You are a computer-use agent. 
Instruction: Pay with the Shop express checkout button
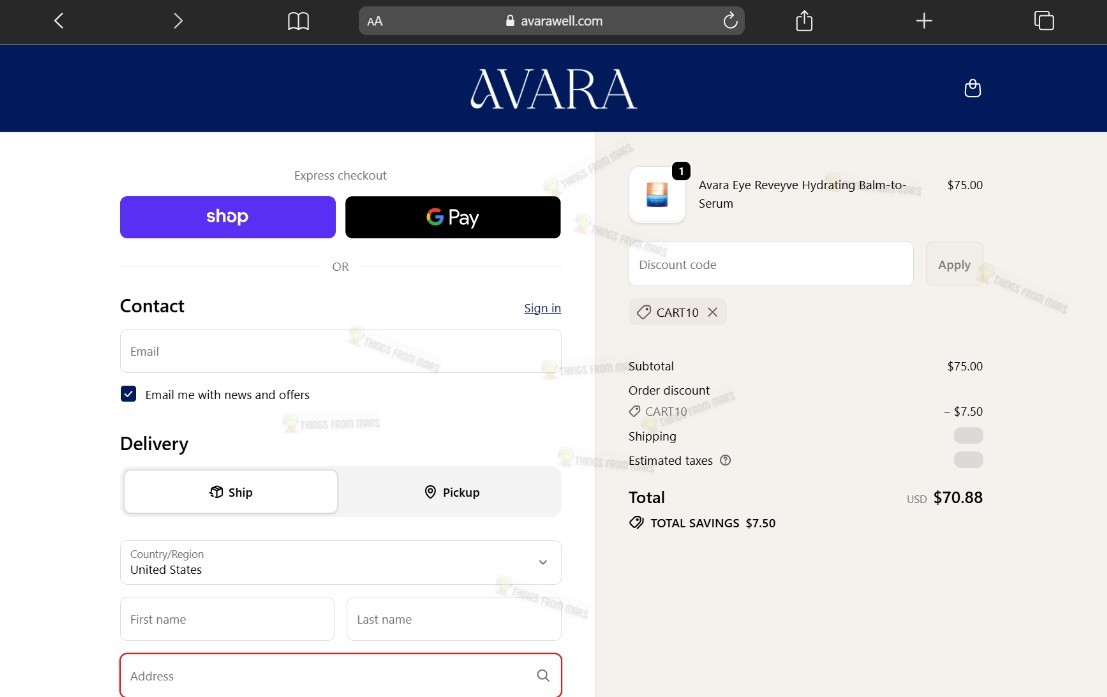click(227, 217)
